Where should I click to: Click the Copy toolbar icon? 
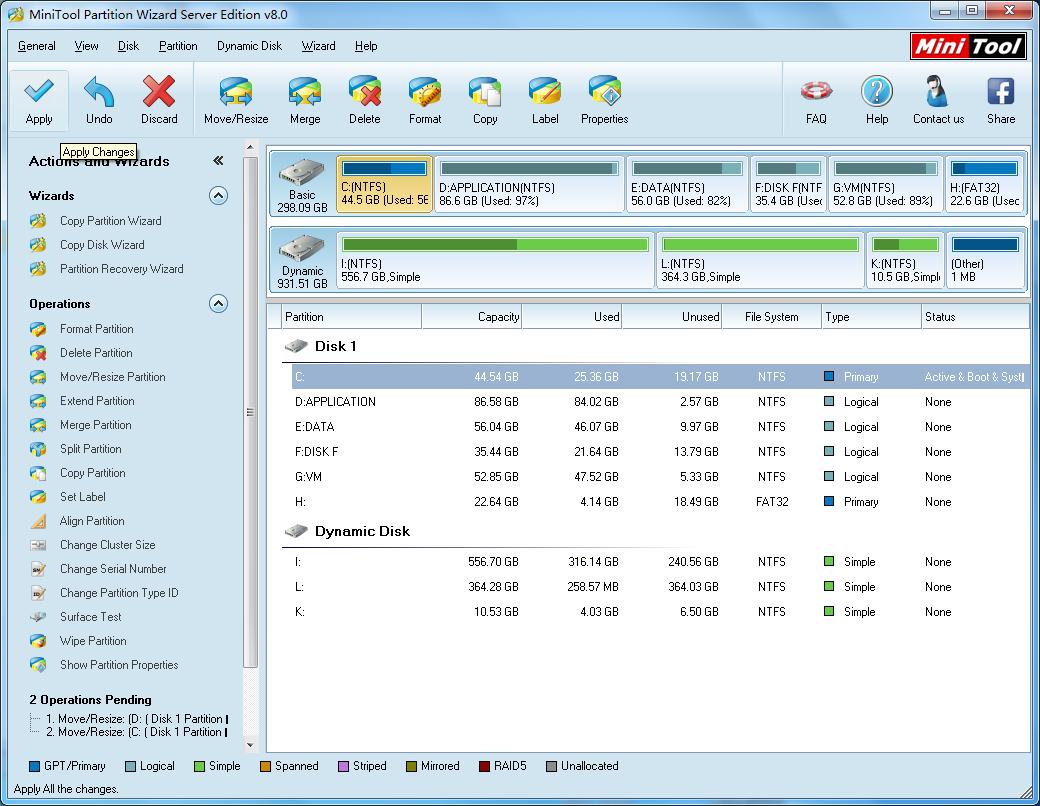click(x=485, y=92)
